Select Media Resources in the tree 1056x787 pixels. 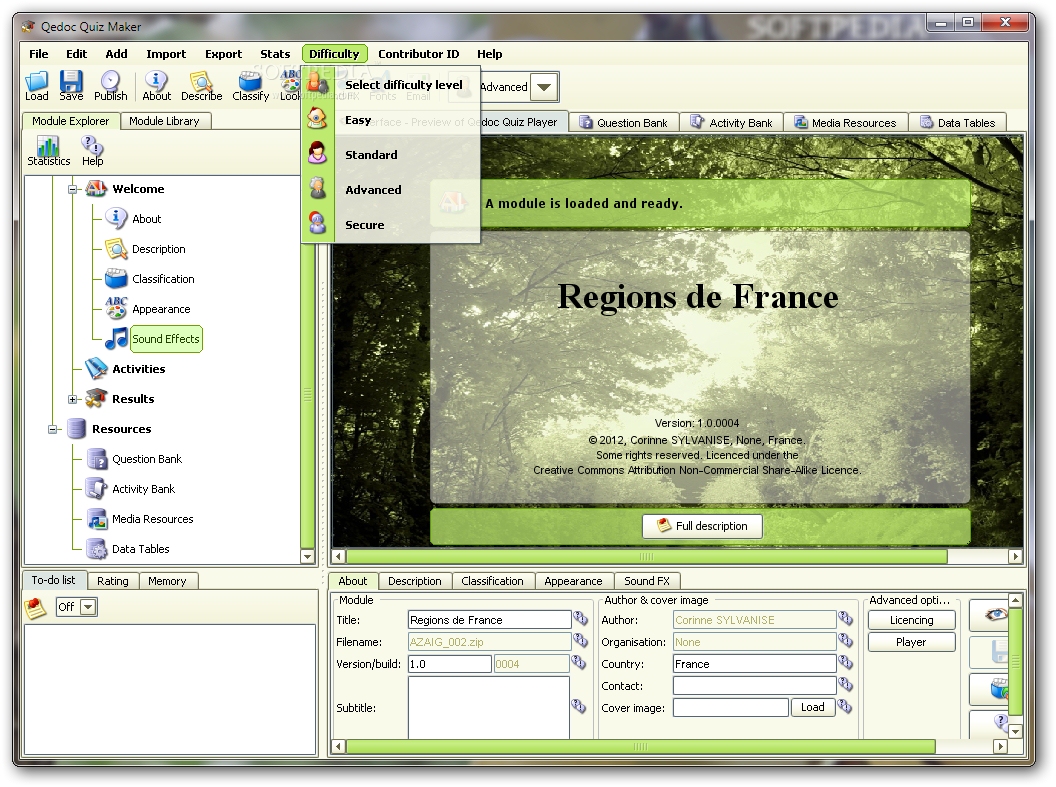click(152, 519)
